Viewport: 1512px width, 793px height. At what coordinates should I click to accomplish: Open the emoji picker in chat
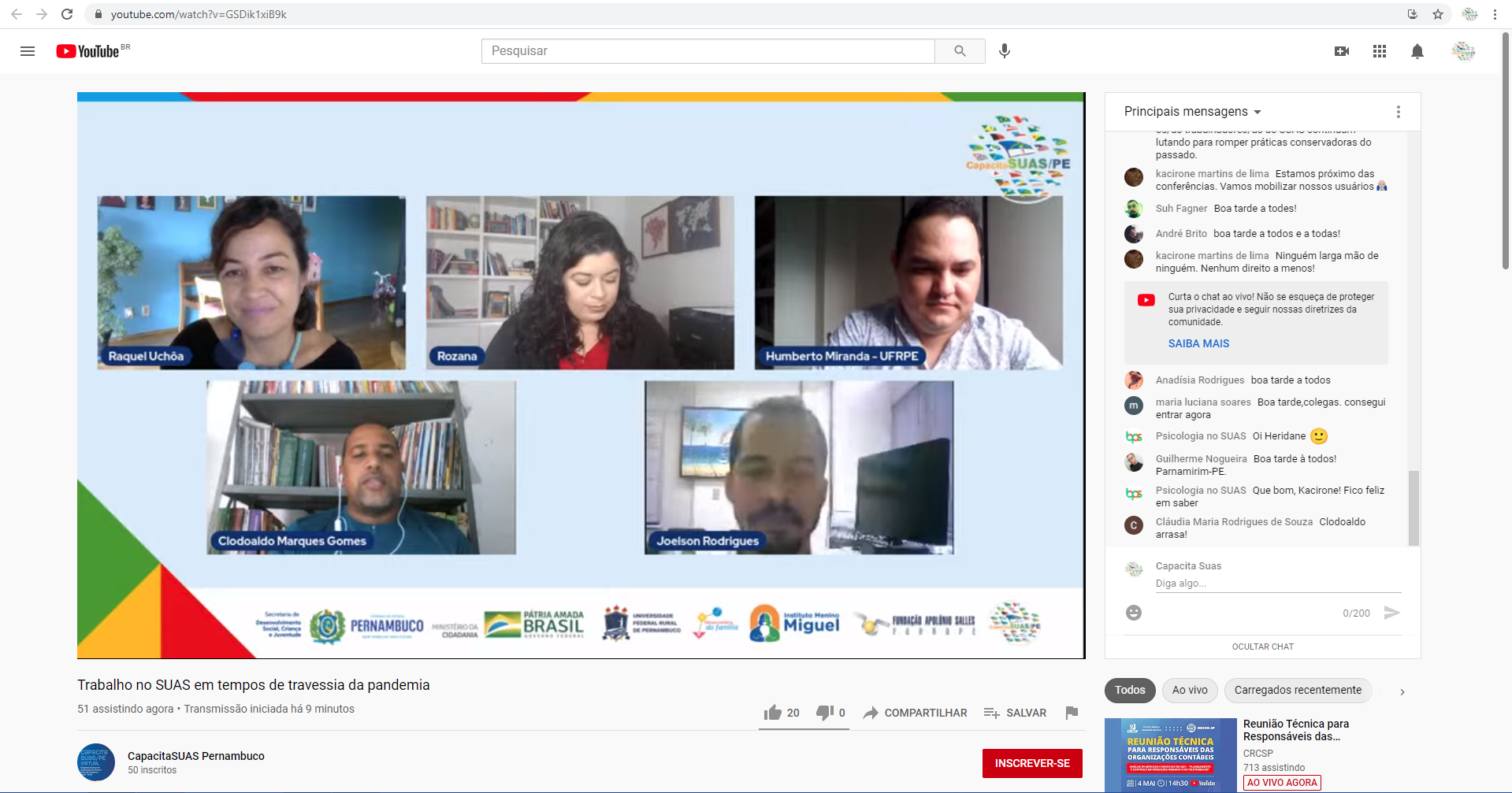tap(1134, 613)
